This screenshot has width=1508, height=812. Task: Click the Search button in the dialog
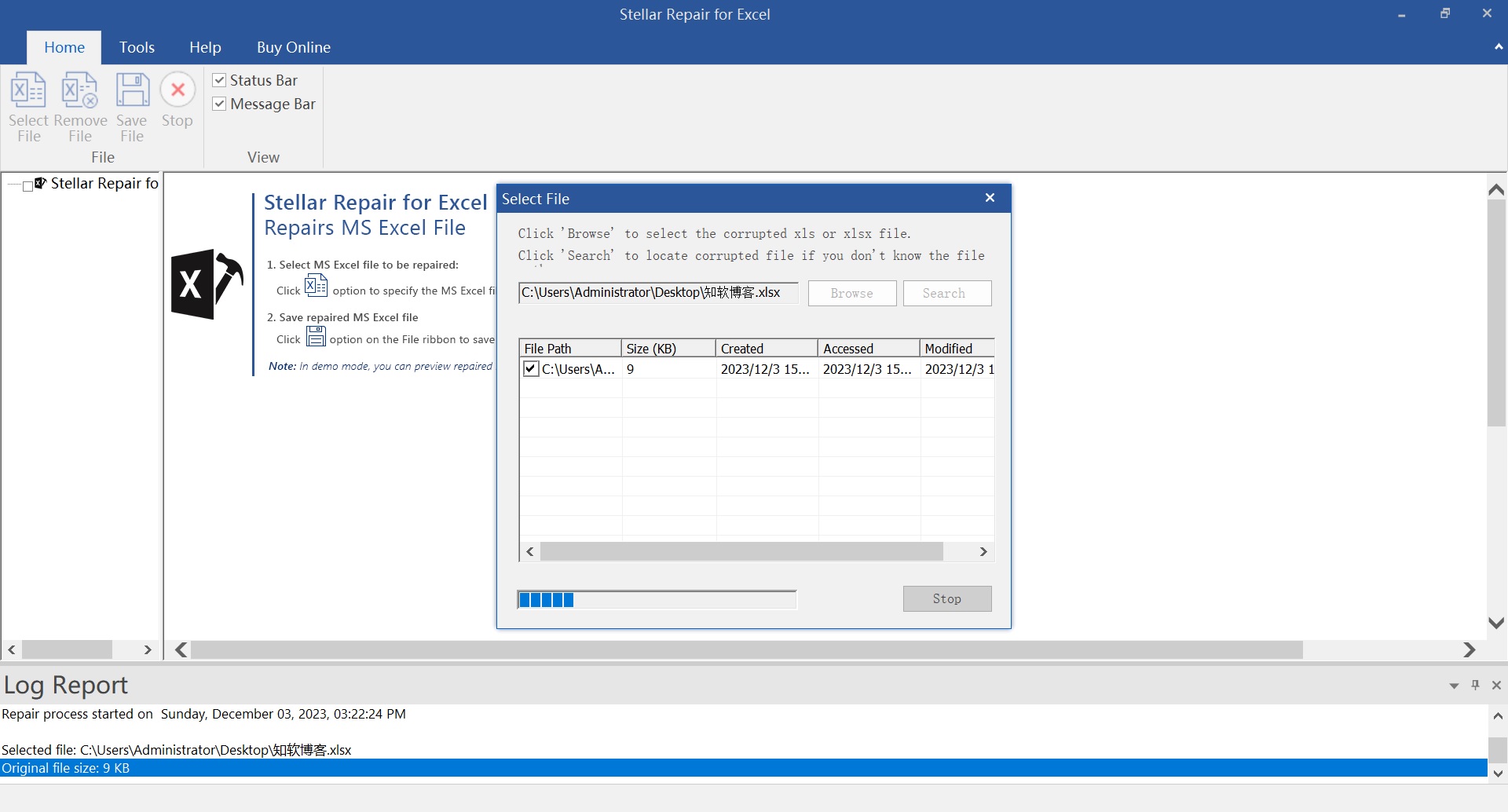tap(947, 293)
